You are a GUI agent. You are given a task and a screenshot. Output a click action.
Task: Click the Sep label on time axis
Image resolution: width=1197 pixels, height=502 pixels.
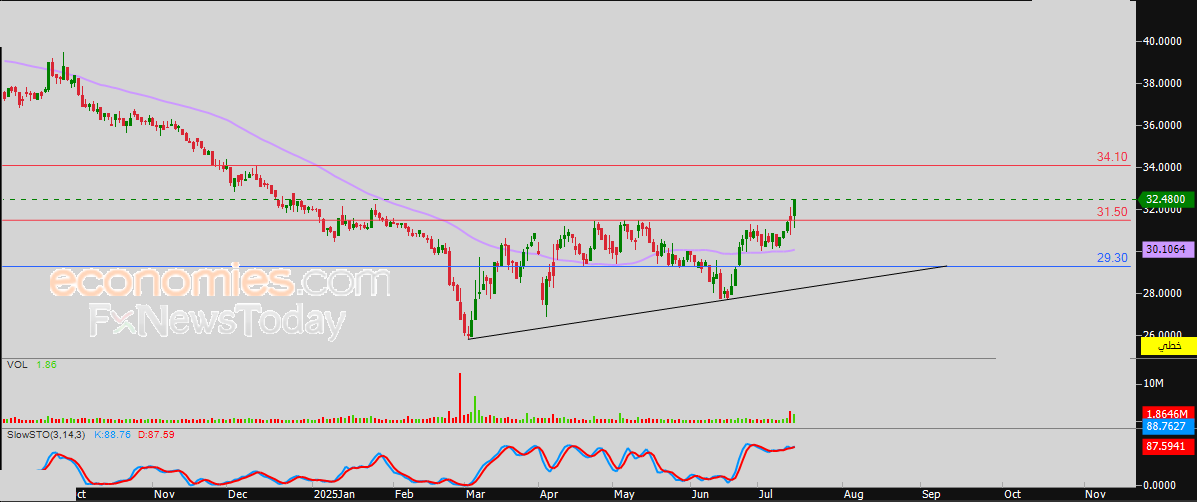coord(931,494)
